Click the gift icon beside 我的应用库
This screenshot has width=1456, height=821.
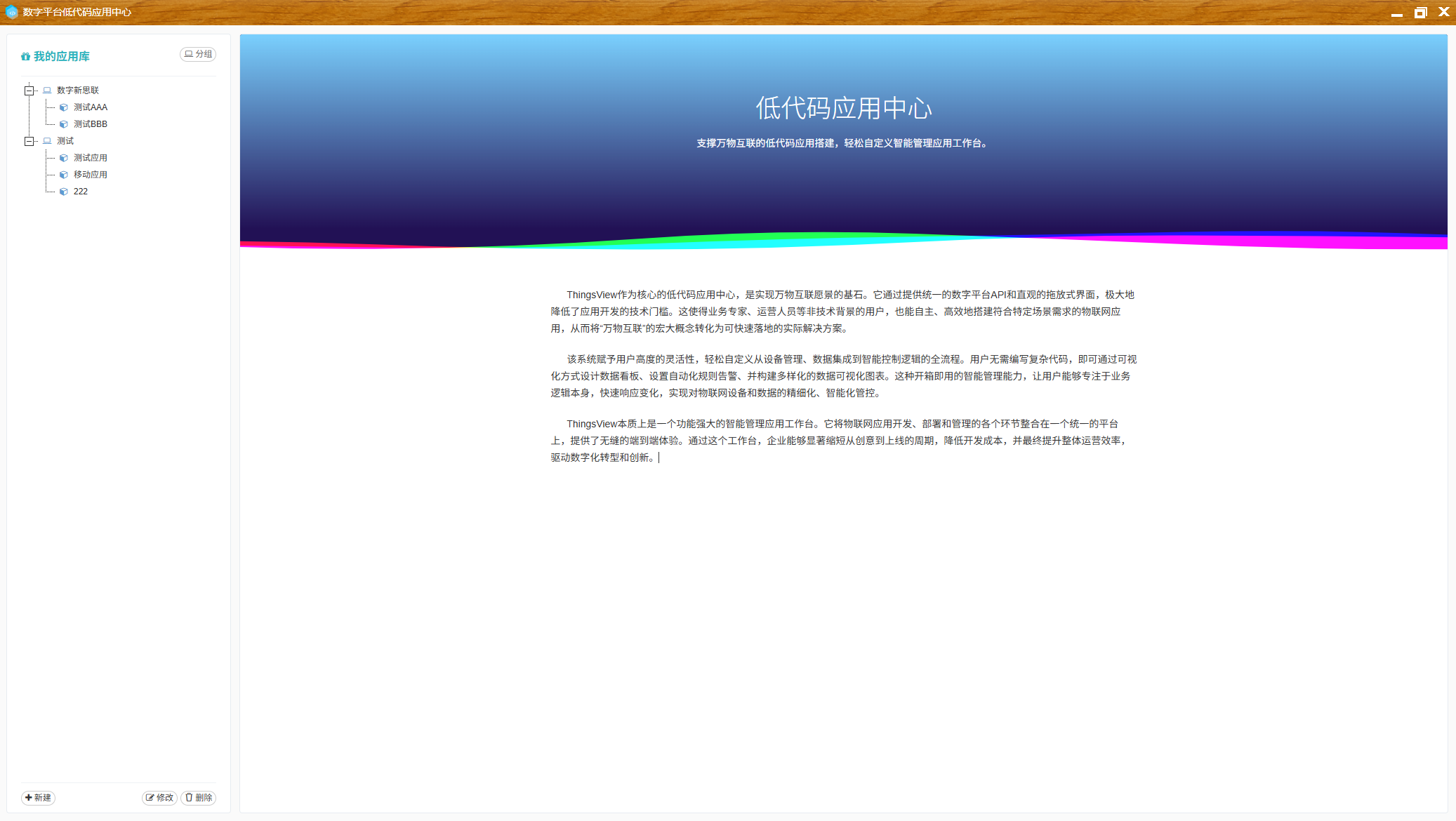pyautogui.click(x=25, y=57)
